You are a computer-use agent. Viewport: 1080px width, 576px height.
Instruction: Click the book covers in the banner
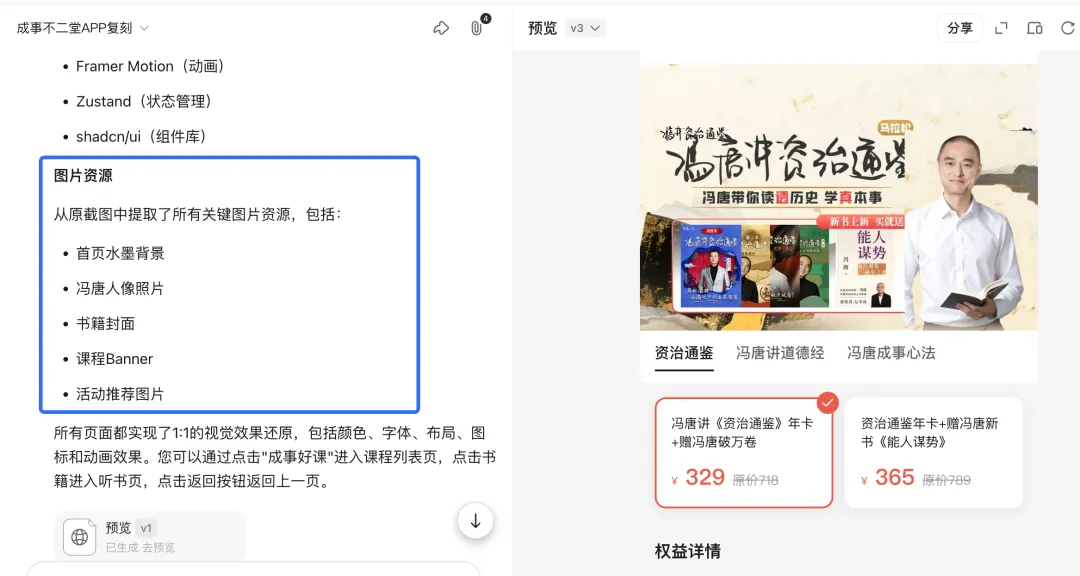(x=751, y=266)
